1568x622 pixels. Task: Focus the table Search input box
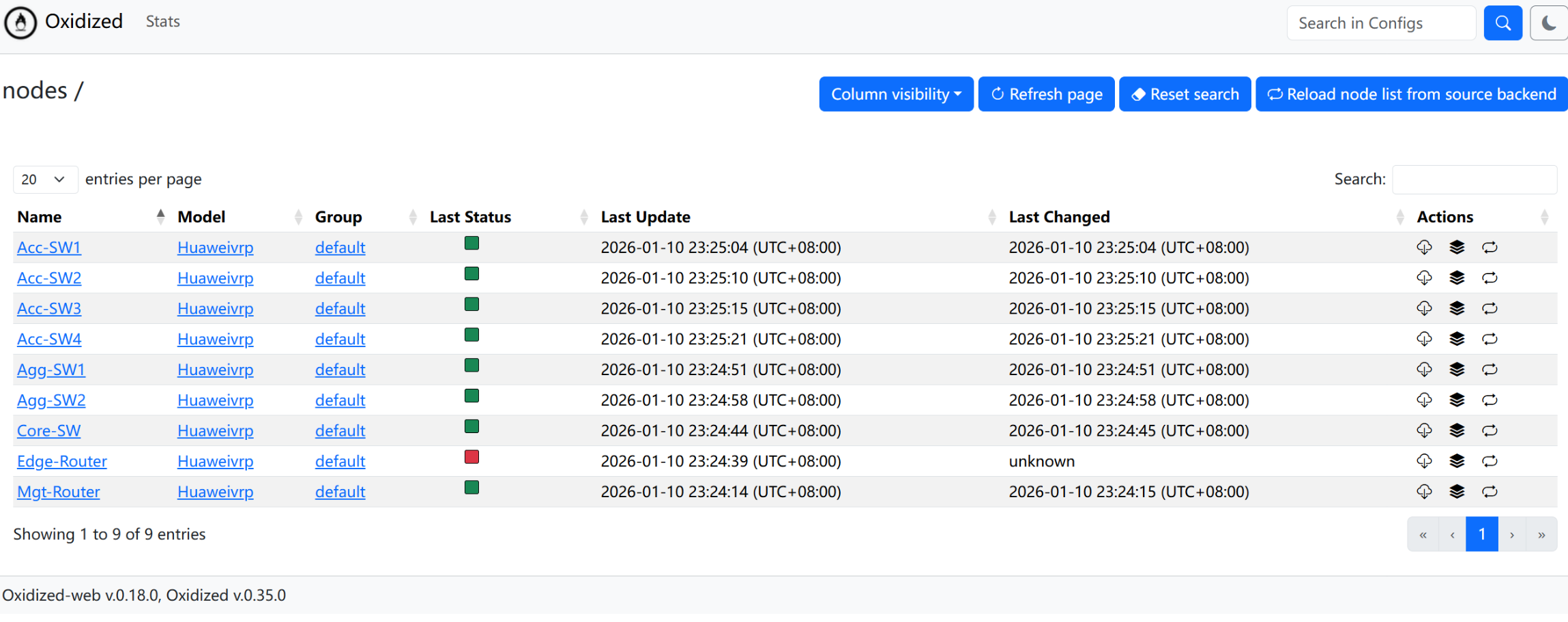pyautogui.click(x=1475, y=179)
